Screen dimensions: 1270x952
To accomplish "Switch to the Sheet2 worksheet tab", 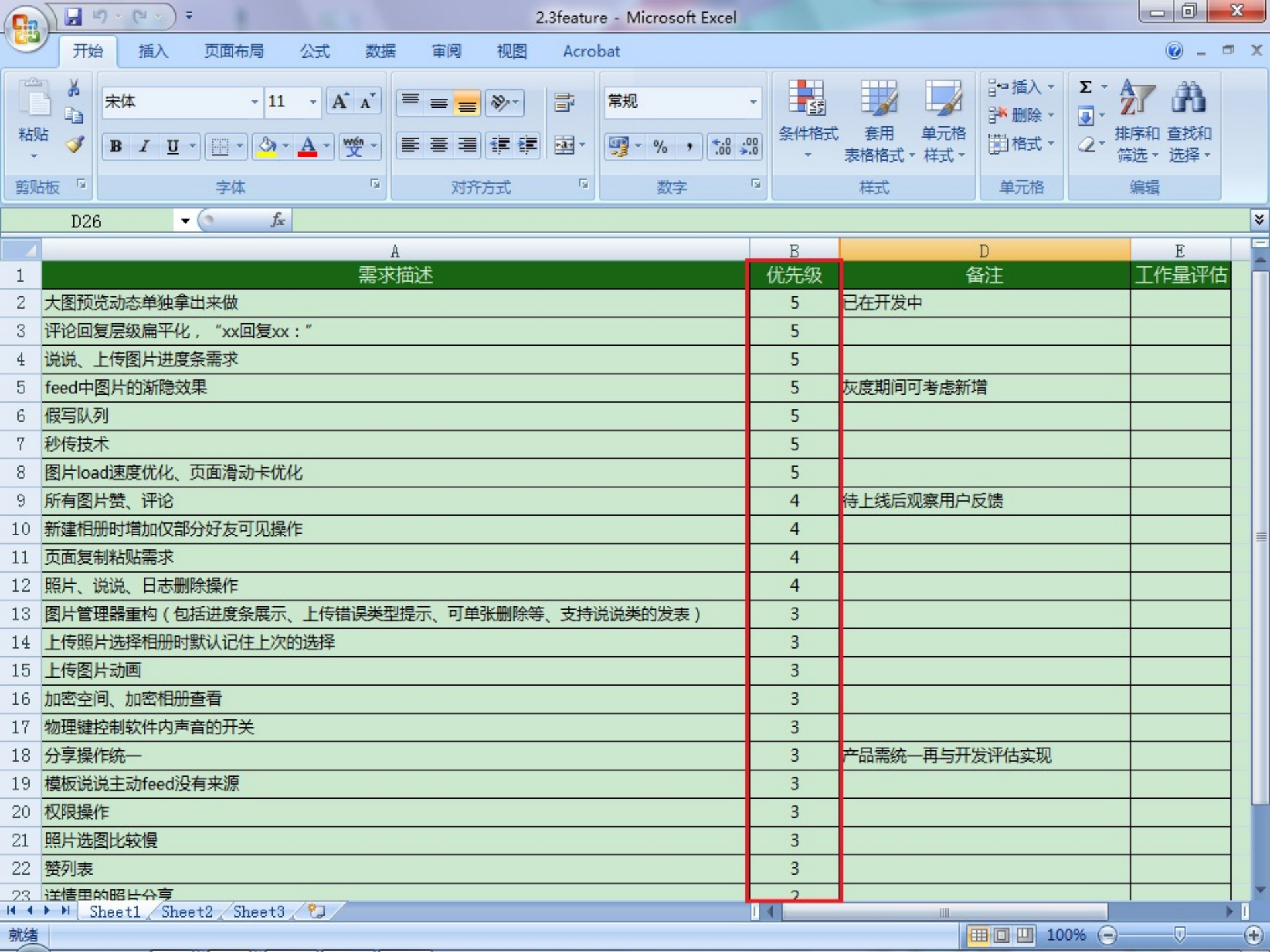I will [x=187, y=911].
